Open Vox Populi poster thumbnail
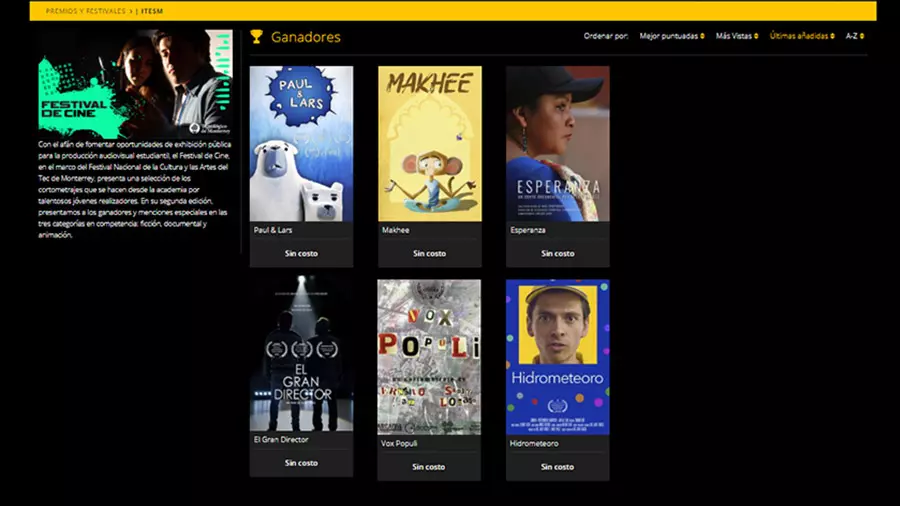 [429, 357]
